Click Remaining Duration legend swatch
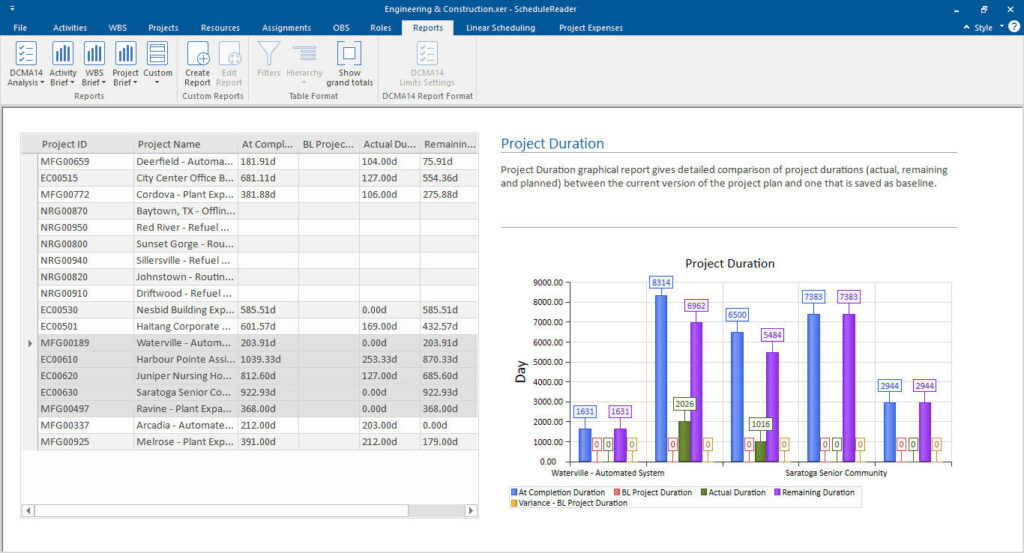Screen dimensions: 1024x553 click(777, 492)
